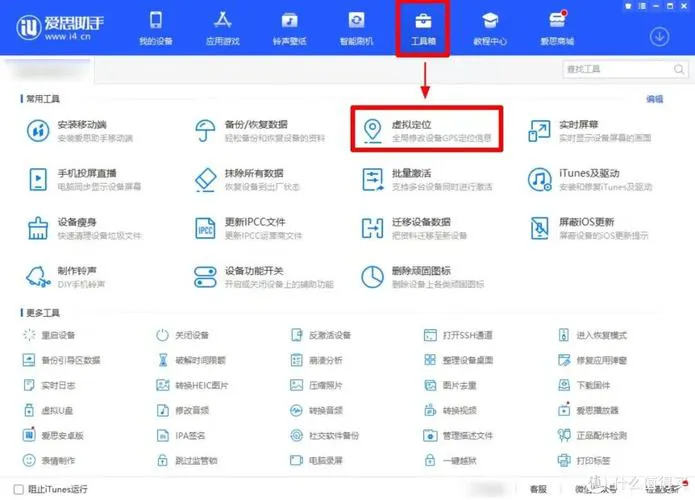Open 打开SSH通道 tool
Viewport: 695px width, 500px height.
point(458,335)
